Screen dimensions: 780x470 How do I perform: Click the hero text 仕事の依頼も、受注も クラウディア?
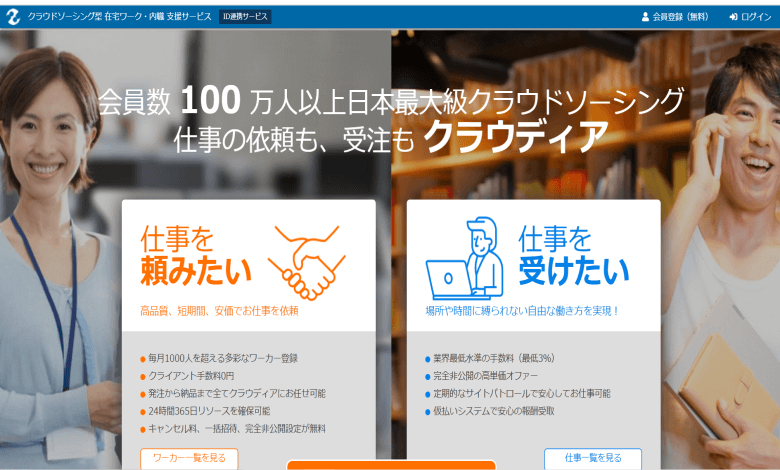click(391, 137)
